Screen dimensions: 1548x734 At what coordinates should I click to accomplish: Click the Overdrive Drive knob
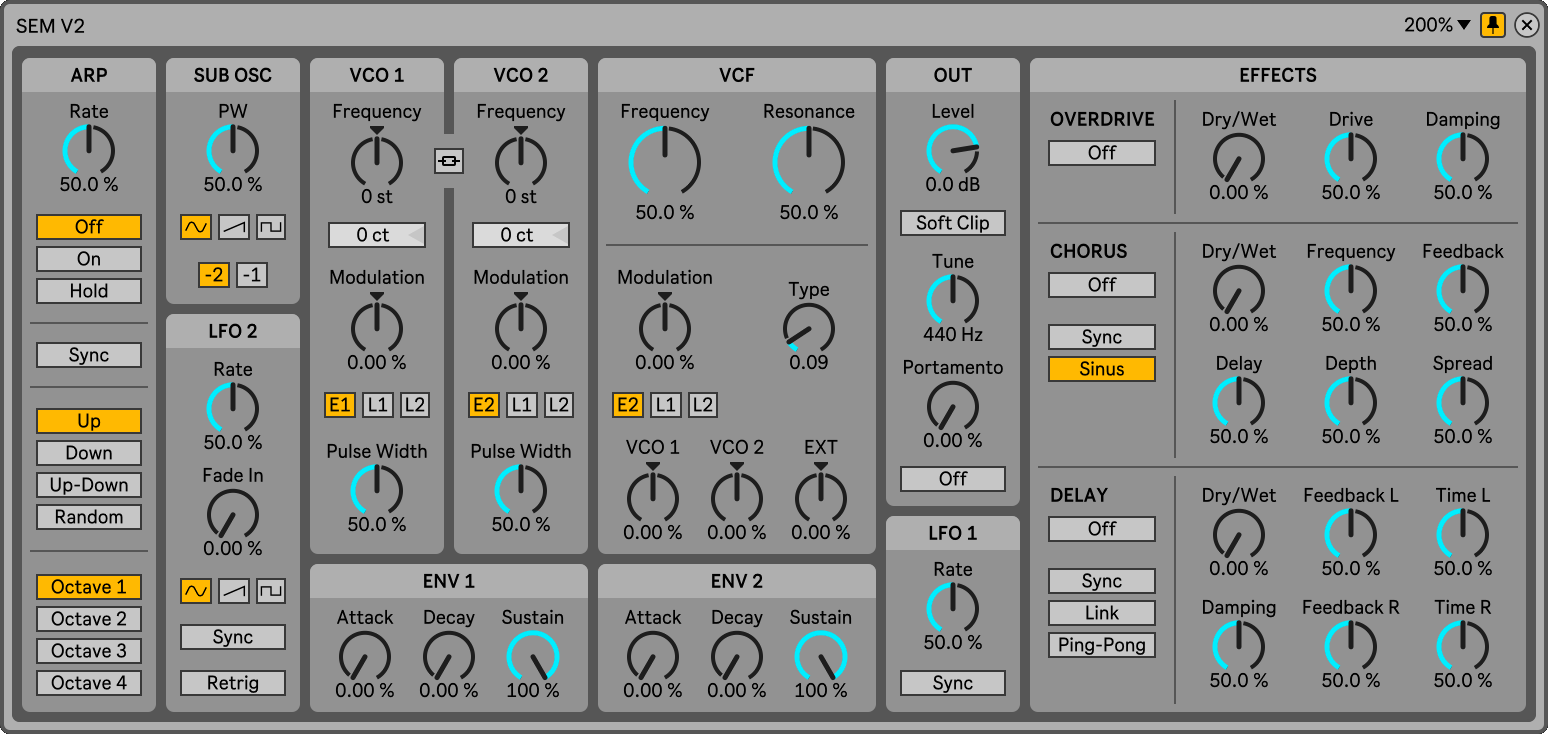(1351, 158)
